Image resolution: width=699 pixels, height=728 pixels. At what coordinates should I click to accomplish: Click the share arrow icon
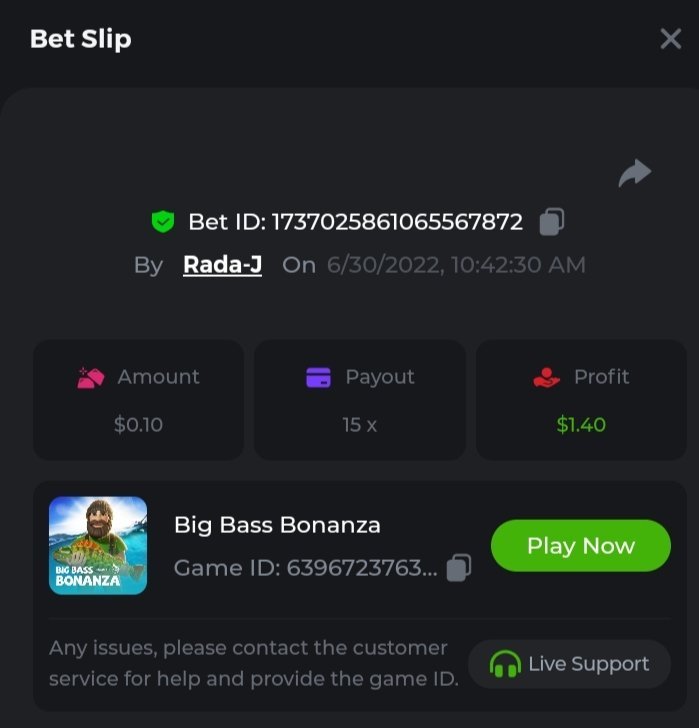pyautogui.click(x=634, y=173)
